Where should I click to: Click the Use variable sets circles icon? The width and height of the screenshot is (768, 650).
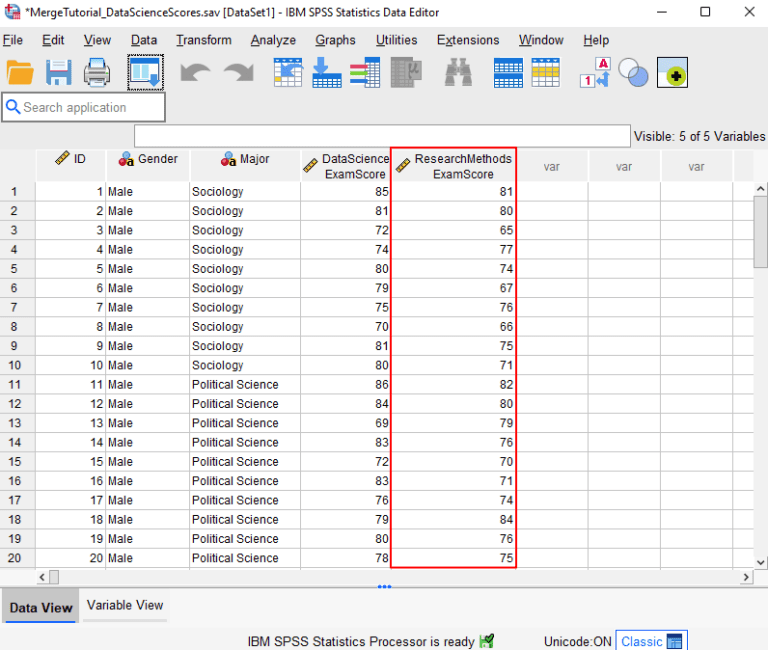coord(633,73)
